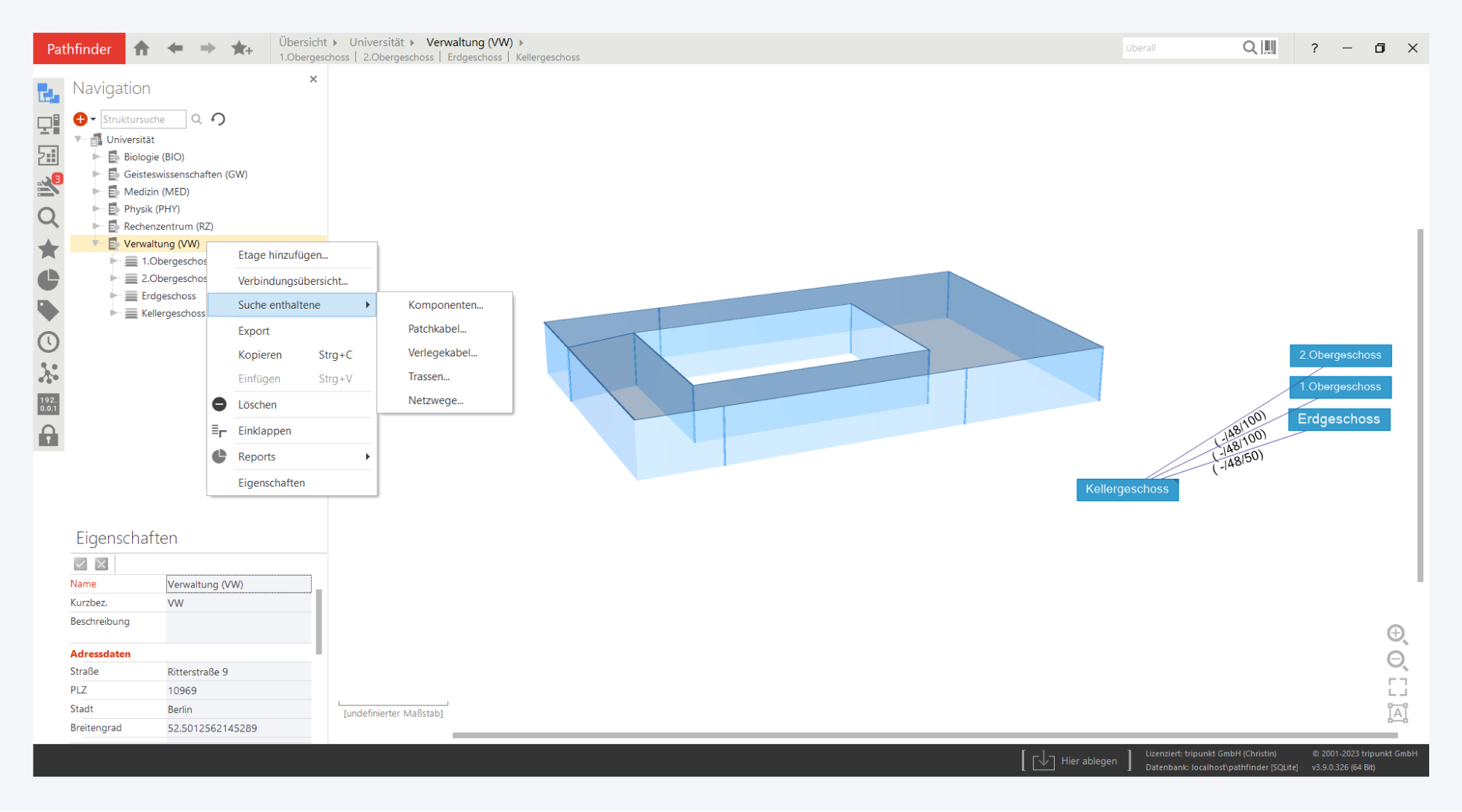Open the IP address management sidebar icon

tap(48, 404)
